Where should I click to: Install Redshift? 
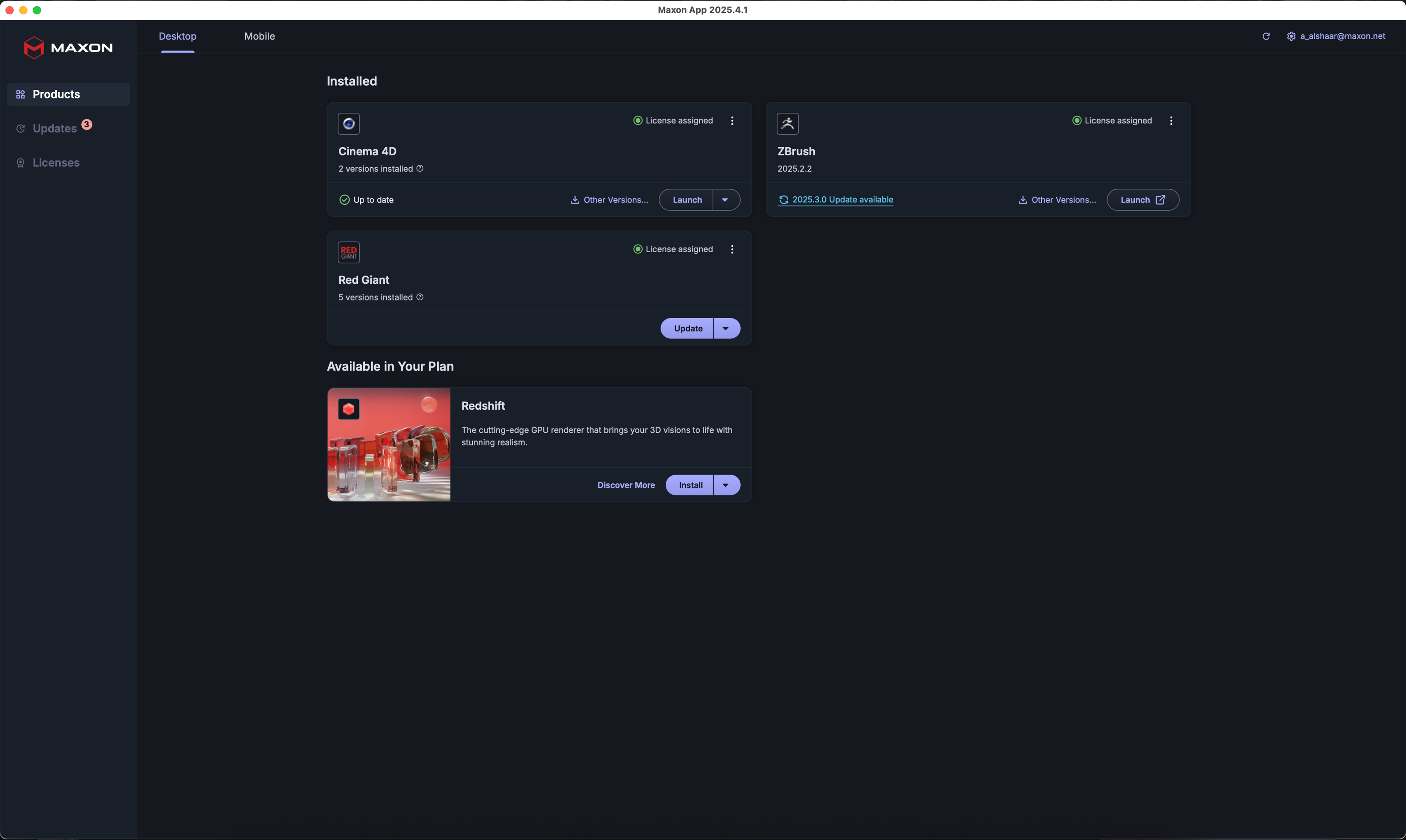[x=690, y=485]
